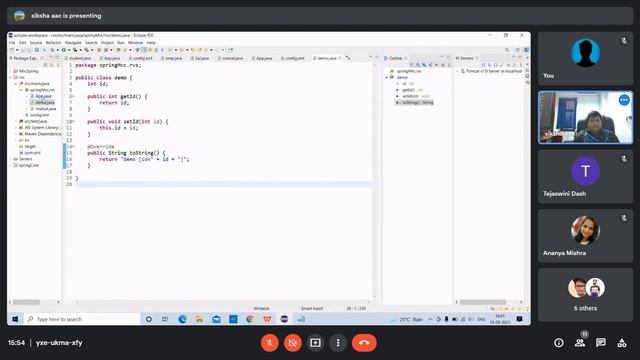The height and width of the screenshot is (360, 640).
Task: Open the Window menu in Eclipse
Action: [x=136, y=42]
